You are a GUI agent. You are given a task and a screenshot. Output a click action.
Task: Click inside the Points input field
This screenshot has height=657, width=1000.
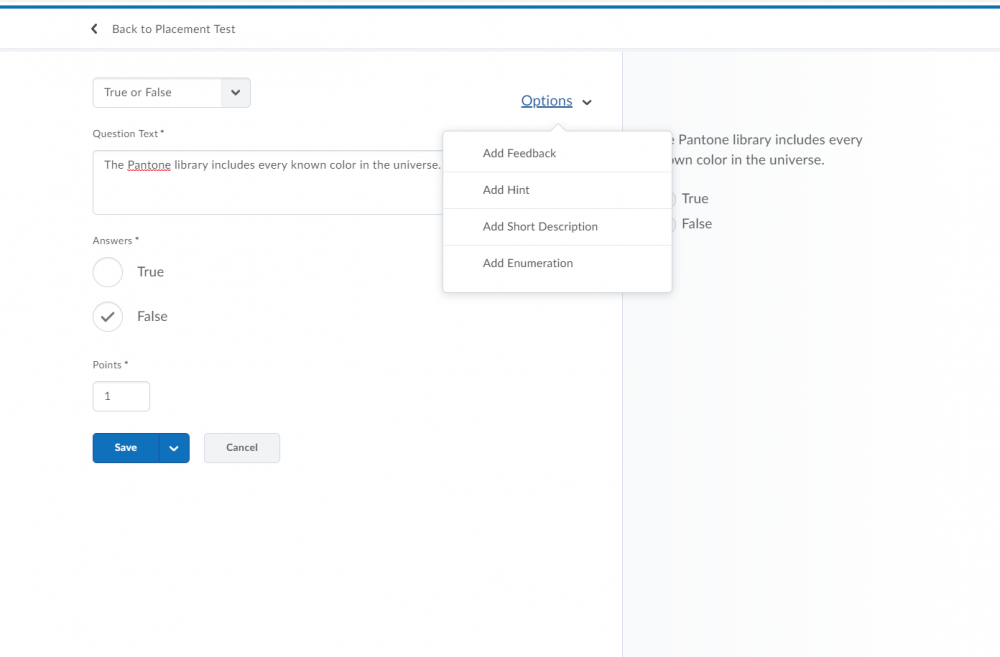[x=121, y=396]
